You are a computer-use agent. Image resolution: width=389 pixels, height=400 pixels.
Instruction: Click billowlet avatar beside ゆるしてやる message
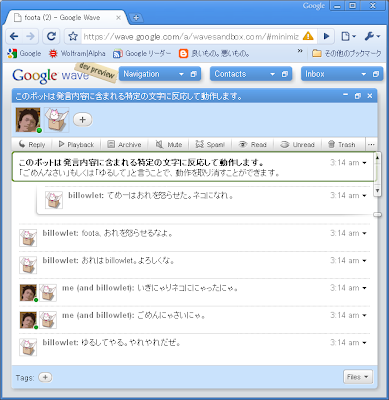pyautogui.click(x=28, y=347)
